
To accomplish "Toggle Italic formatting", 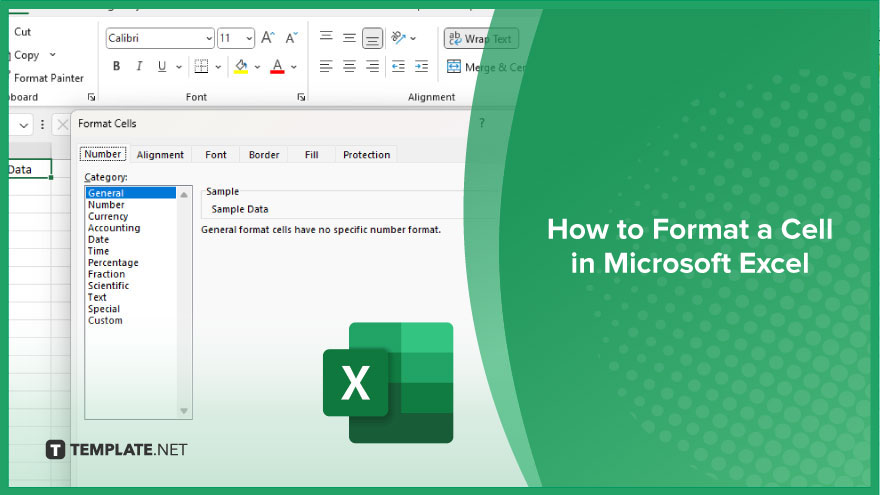I will click(139, 66).
